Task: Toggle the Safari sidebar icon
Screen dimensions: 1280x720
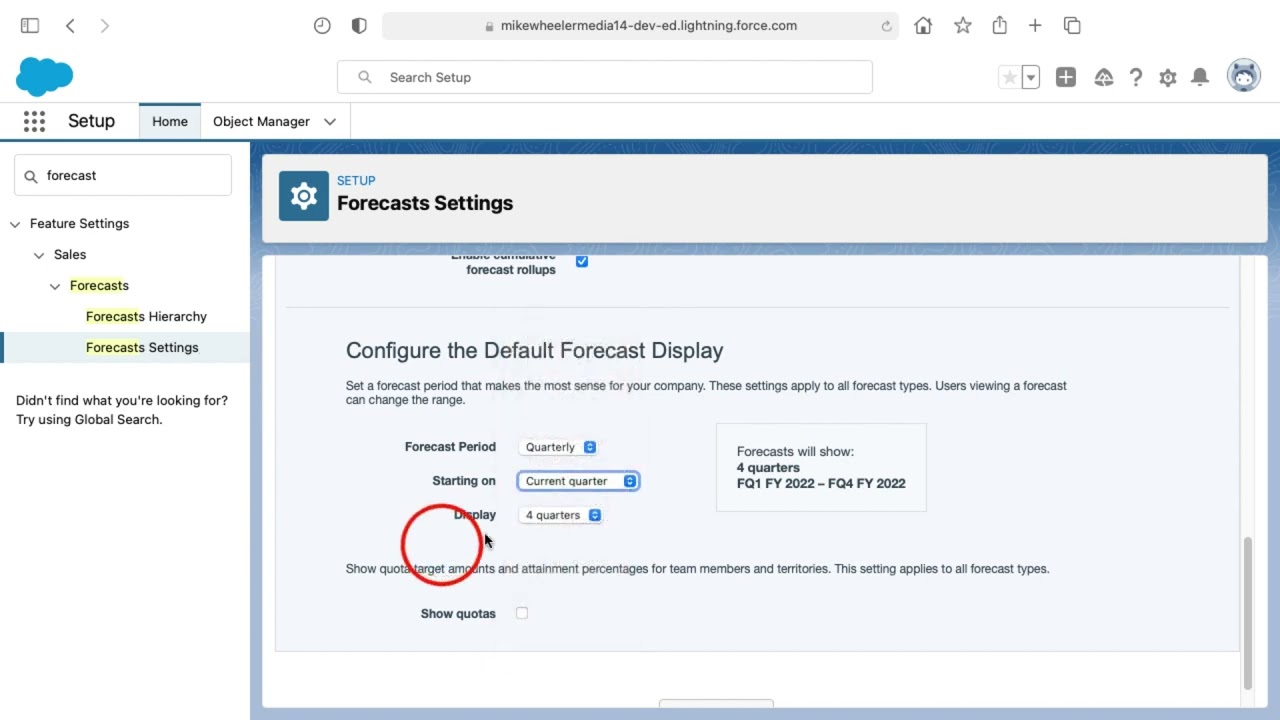Action: [30, 26]
